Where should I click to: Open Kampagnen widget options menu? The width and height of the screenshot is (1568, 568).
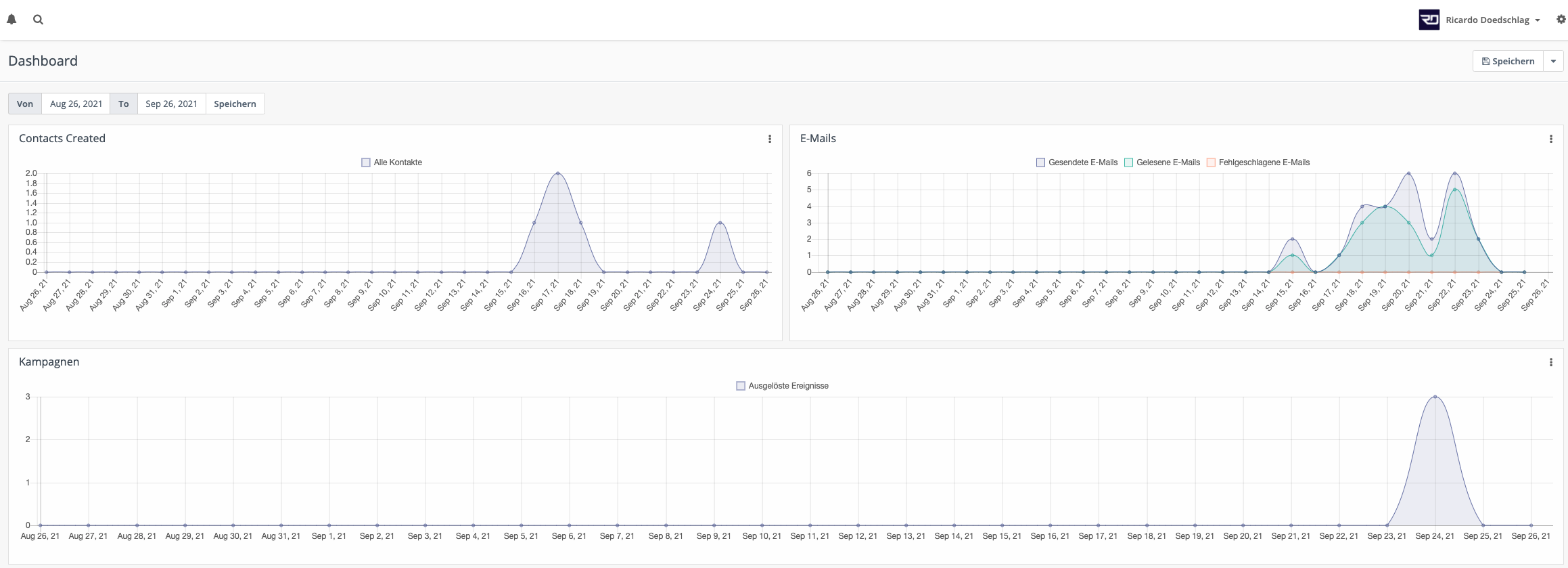[1551, 362]
